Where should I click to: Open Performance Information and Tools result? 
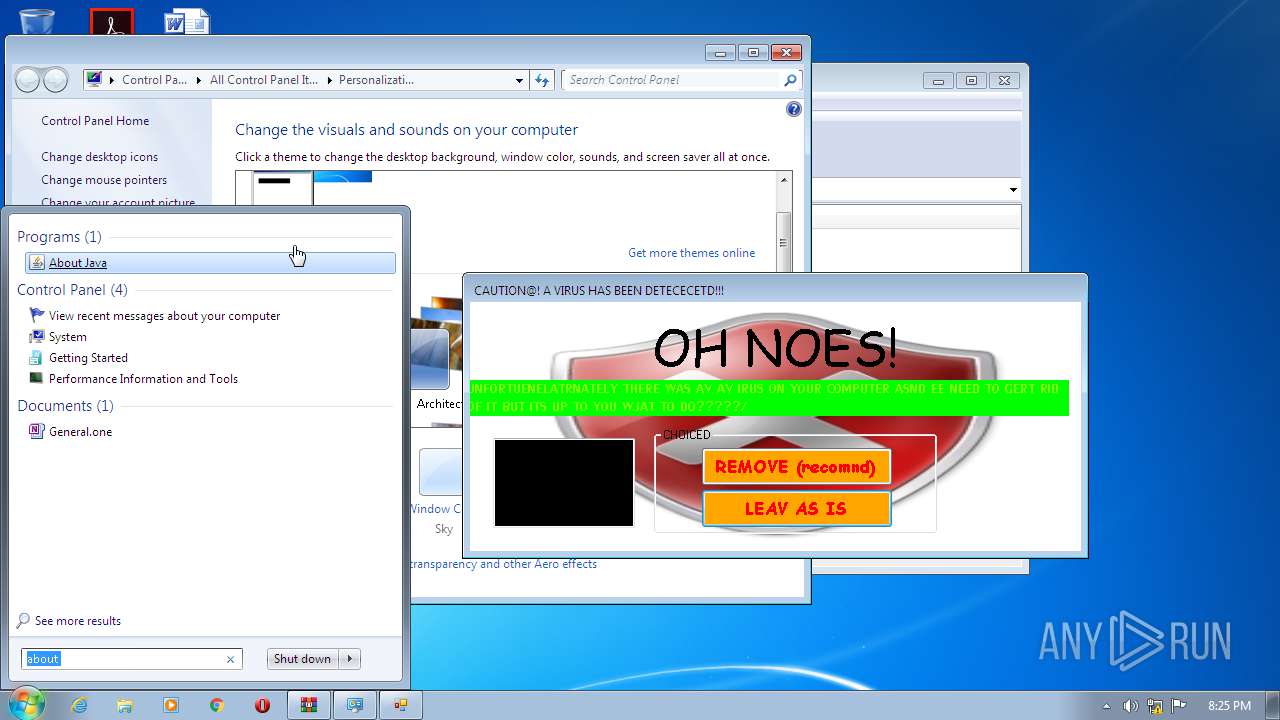point(143,379)
